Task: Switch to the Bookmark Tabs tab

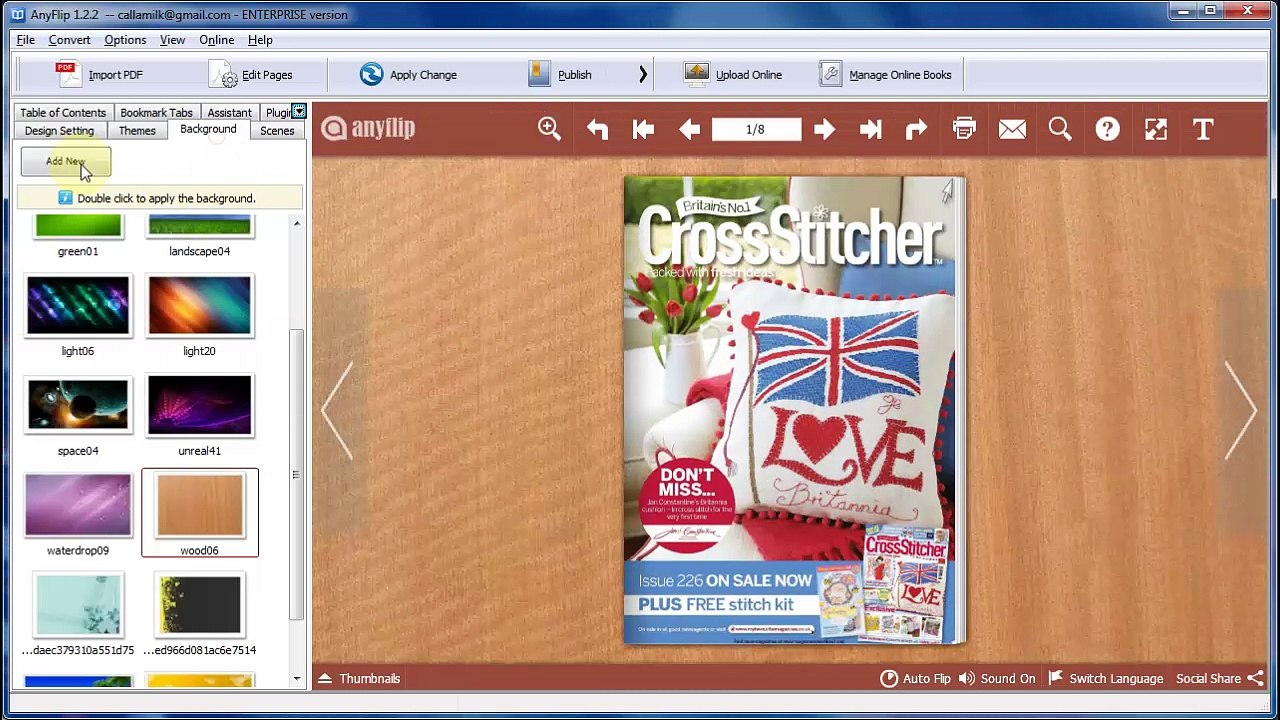Action: coord(156,112)
